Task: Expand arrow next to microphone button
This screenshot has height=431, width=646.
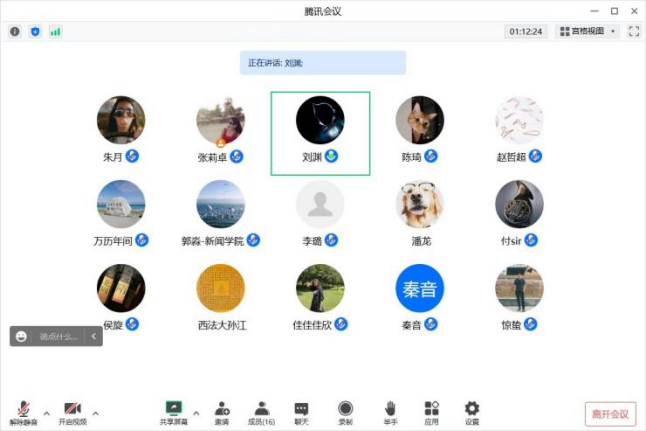Action: point(46,412)
